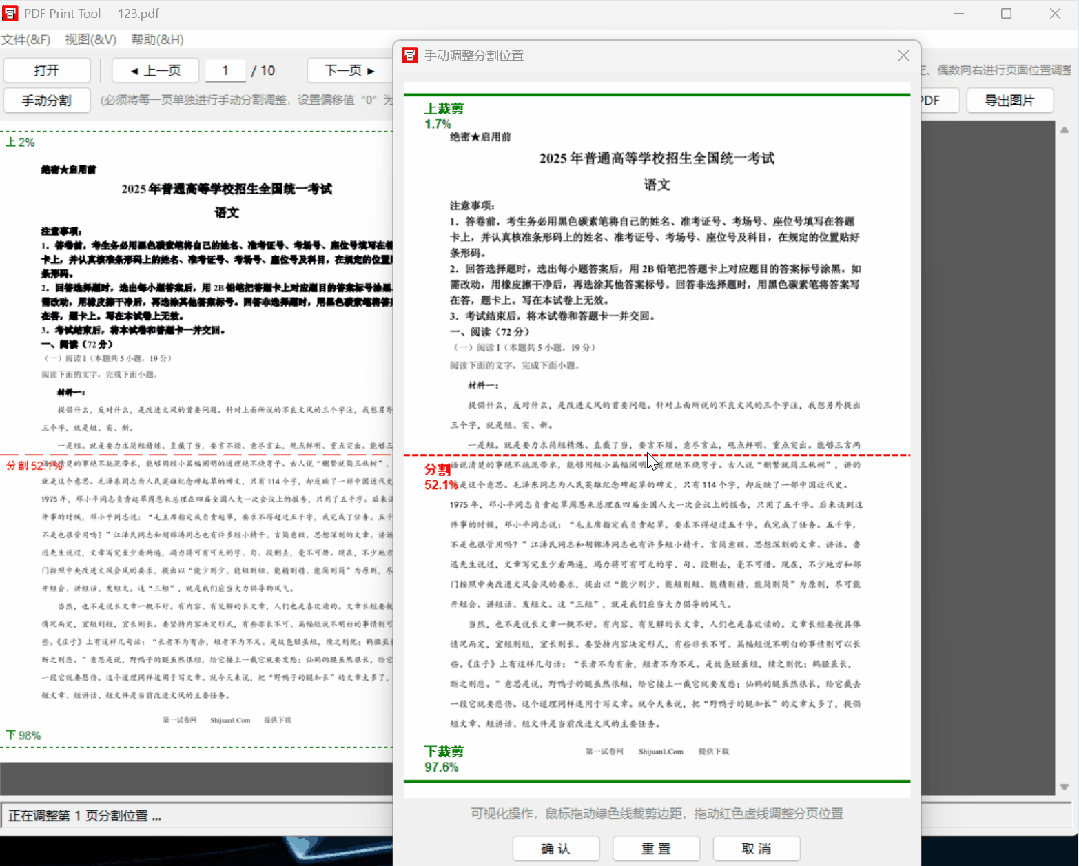
Task: Click the 手动分割 button
Action: pos(47,101)
